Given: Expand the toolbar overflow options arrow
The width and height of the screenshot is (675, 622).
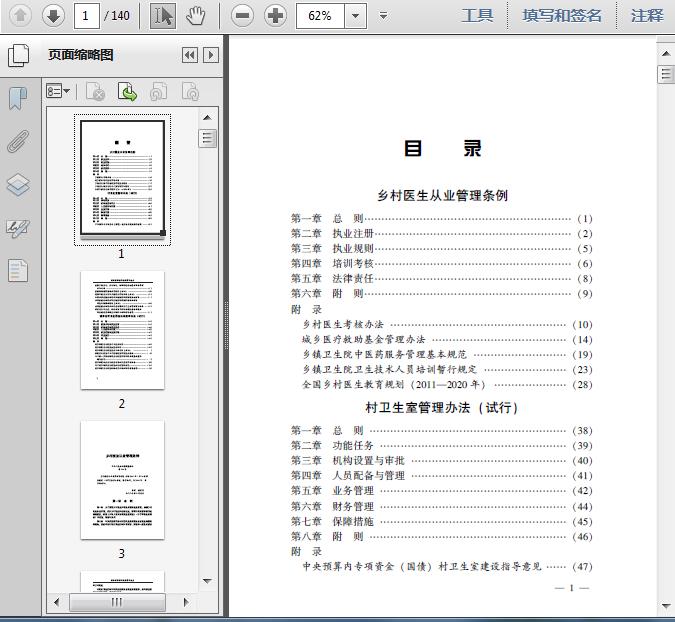Looking at the screenshot, I should click(x=384, y=16).
